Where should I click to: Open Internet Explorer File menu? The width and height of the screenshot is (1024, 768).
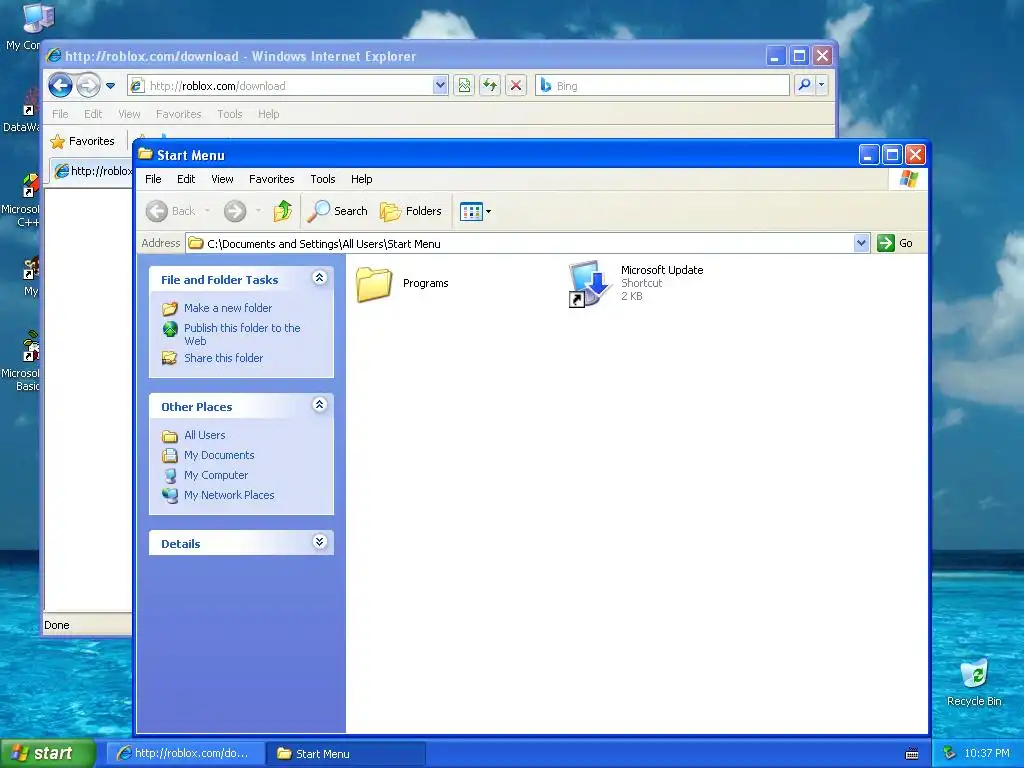60,114
